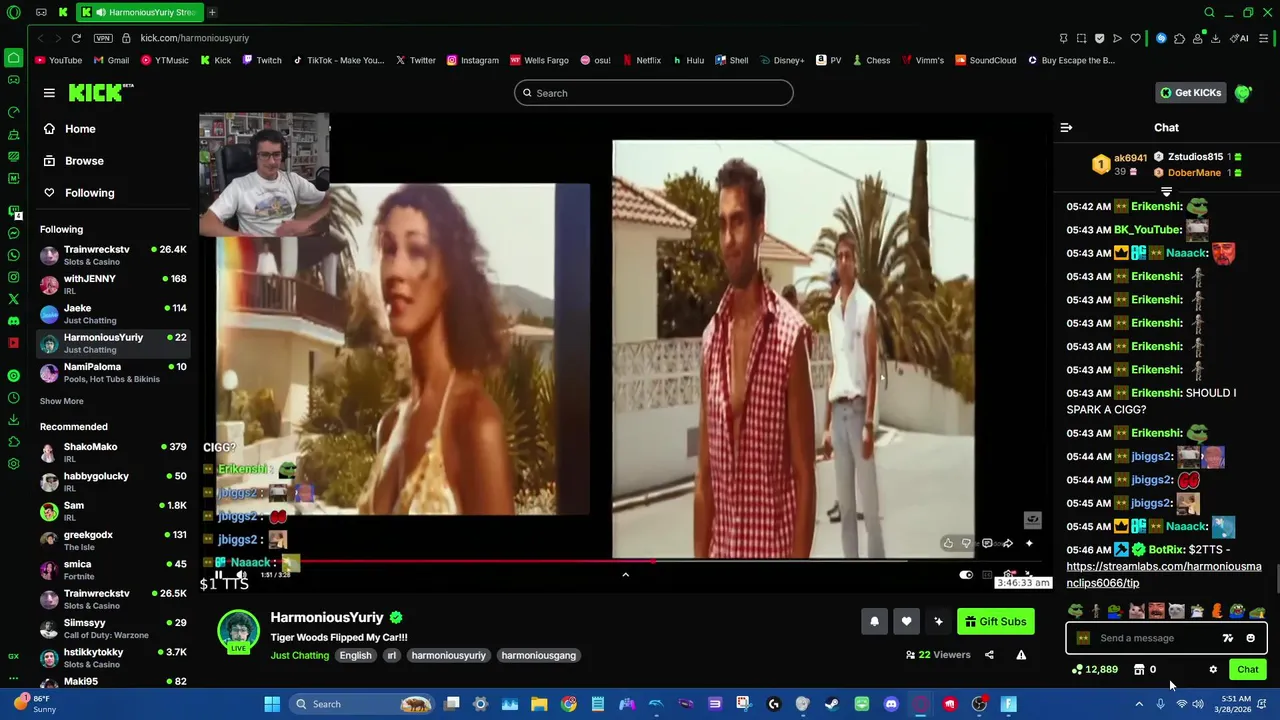Click the ak6941 top gifter name
Viewport: 1280px width, 720px height.
click(1130, 158)
